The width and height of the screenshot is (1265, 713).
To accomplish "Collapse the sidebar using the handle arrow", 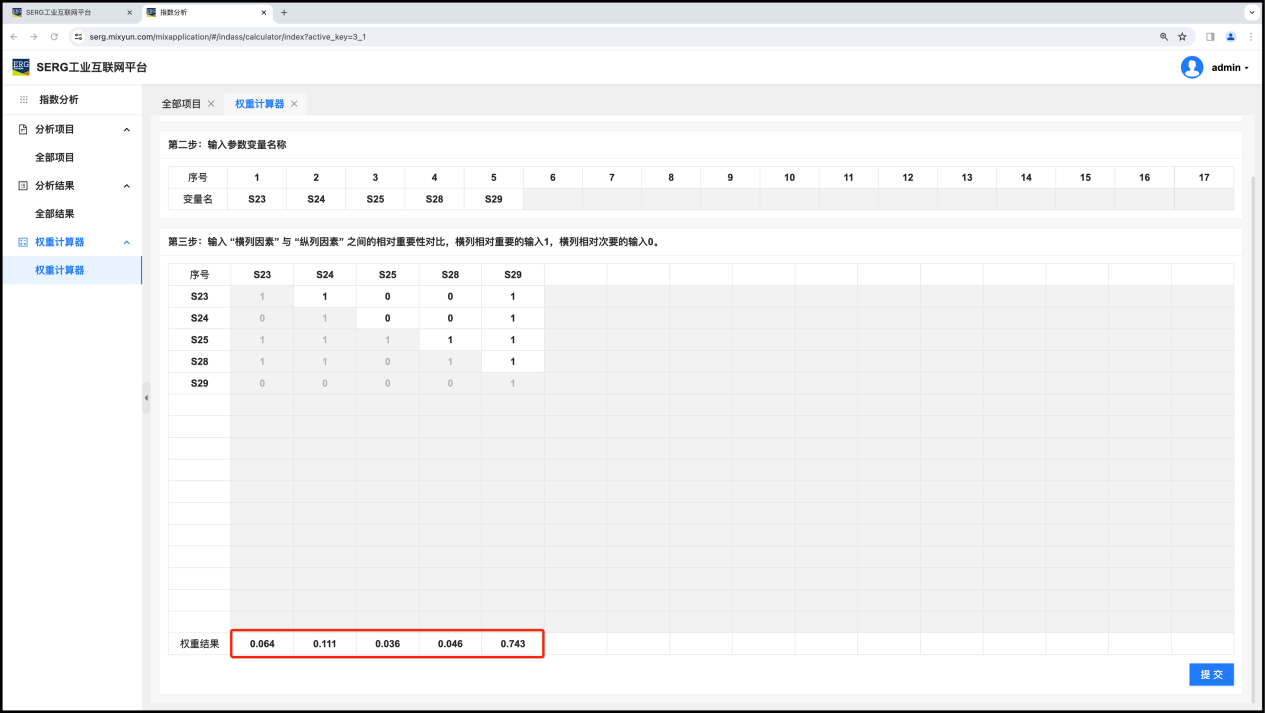I will point(146,398).
